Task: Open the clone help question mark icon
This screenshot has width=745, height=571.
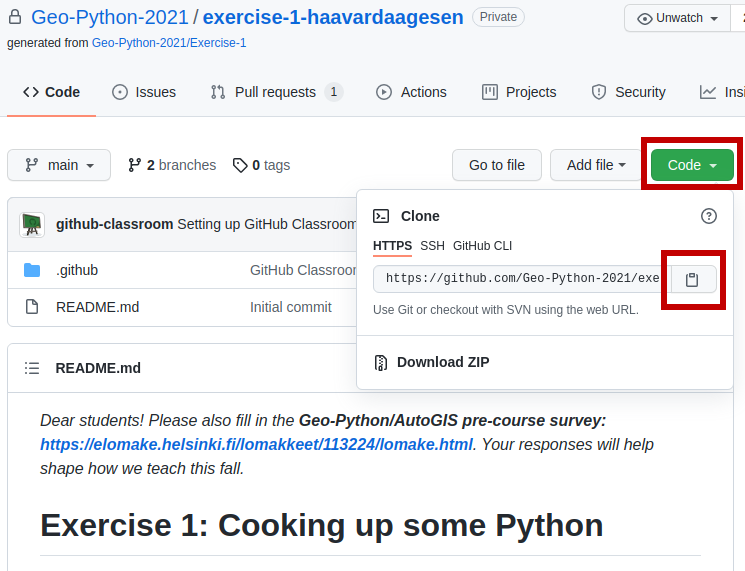Action: click(708, 216)
